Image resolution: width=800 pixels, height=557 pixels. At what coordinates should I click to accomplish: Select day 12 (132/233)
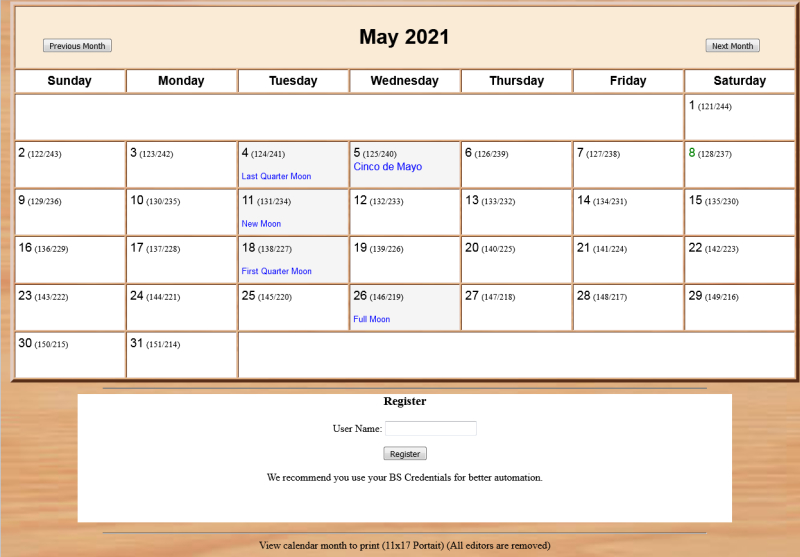pyautogui.click(x=405, y=212)
